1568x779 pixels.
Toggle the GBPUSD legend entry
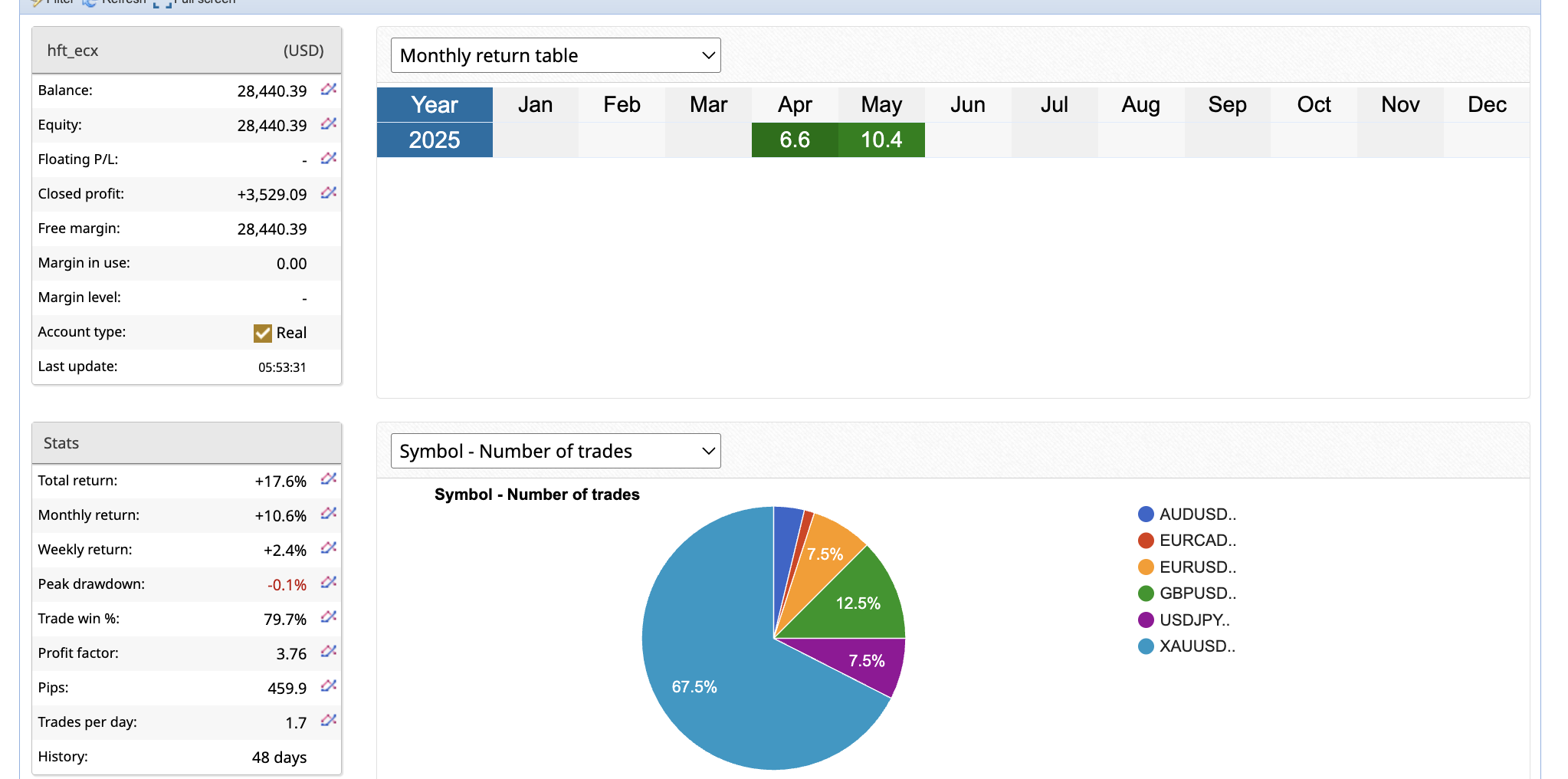tap(1197, 593)
